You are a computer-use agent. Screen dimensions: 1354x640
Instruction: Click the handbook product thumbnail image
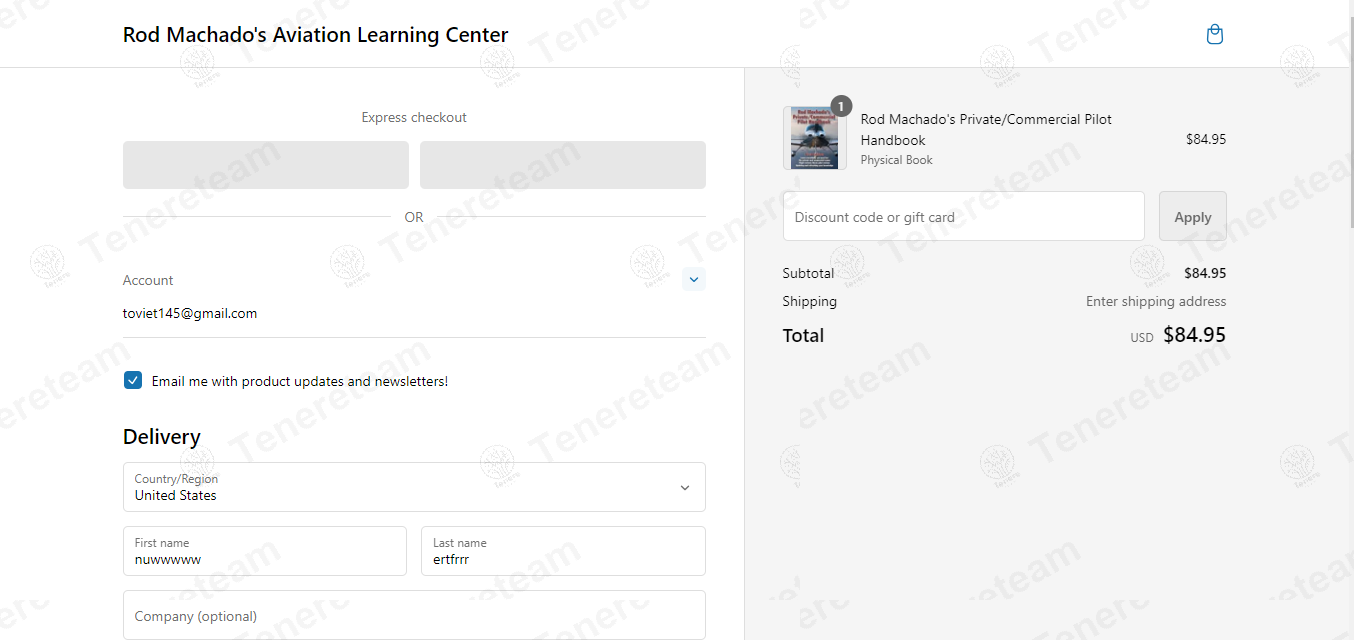coord(815,138)
